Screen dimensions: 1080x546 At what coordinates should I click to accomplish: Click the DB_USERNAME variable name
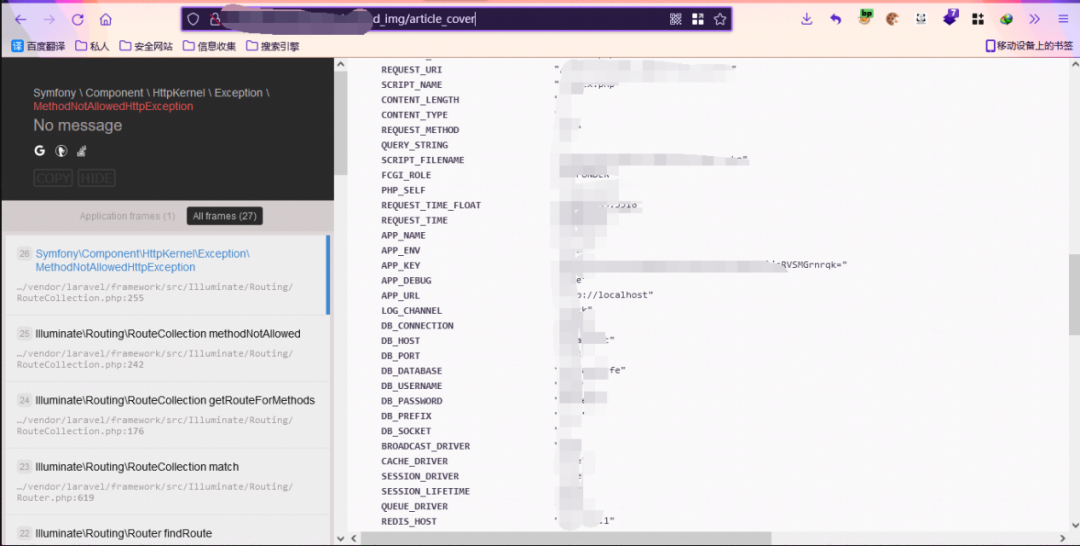pyautogui.click(x=411, y=386)
